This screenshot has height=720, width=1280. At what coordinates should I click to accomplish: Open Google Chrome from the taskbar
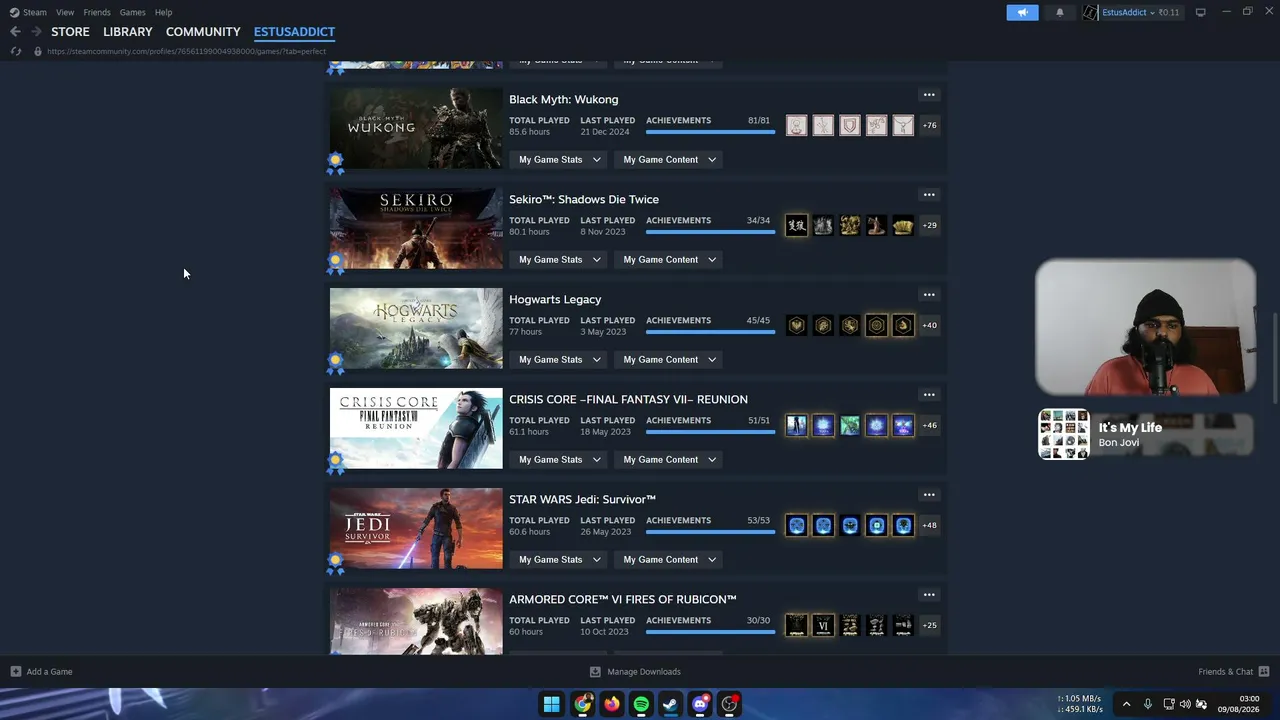(x=582, y=704)
